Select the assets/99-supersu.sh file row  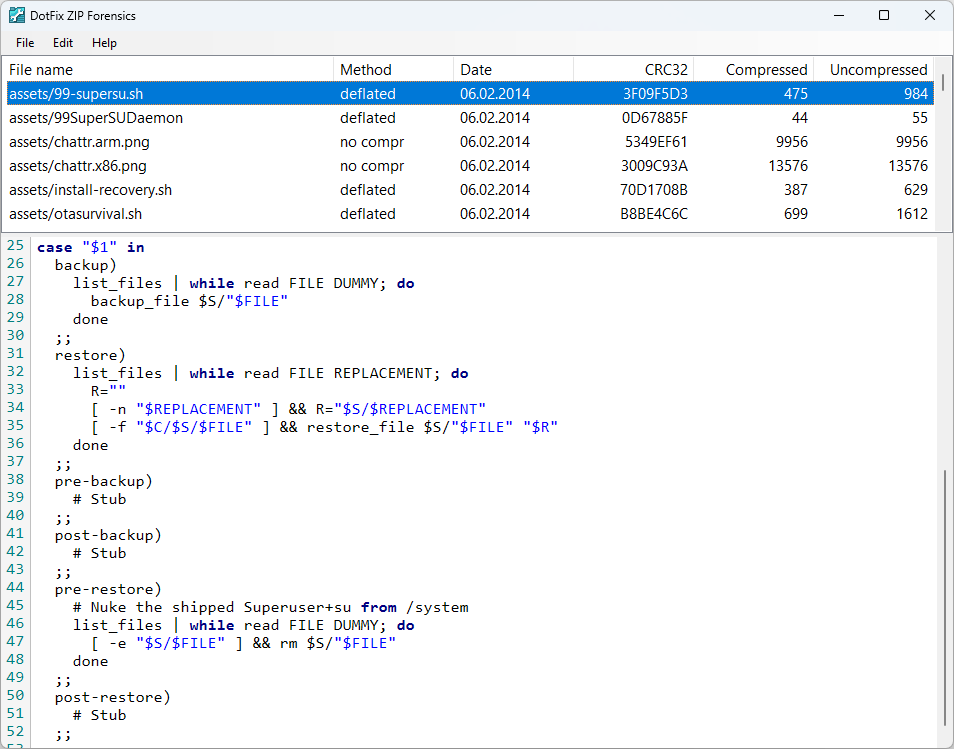coord(470,94)
